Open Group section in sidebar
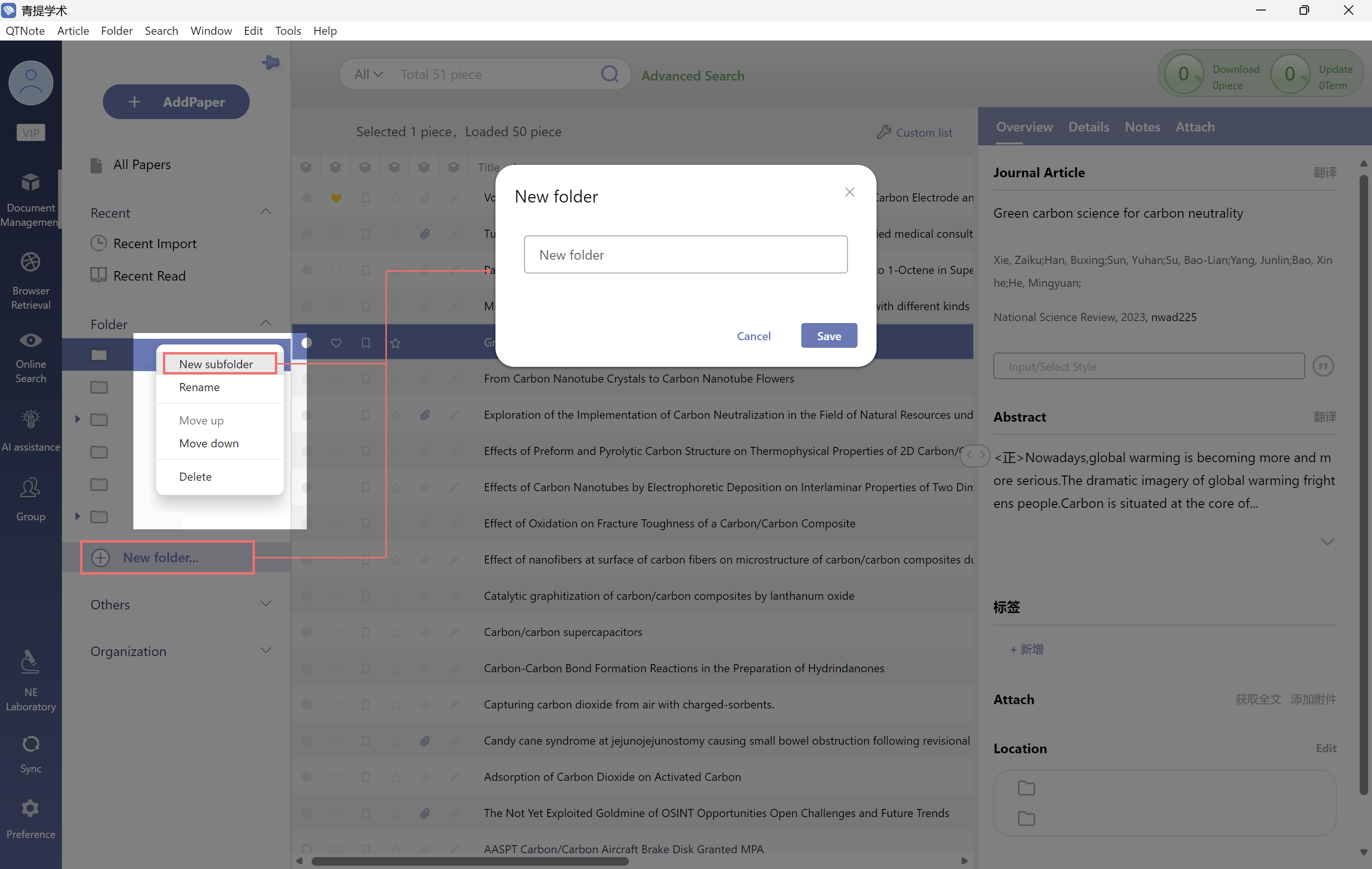 [x=31, y=499]
